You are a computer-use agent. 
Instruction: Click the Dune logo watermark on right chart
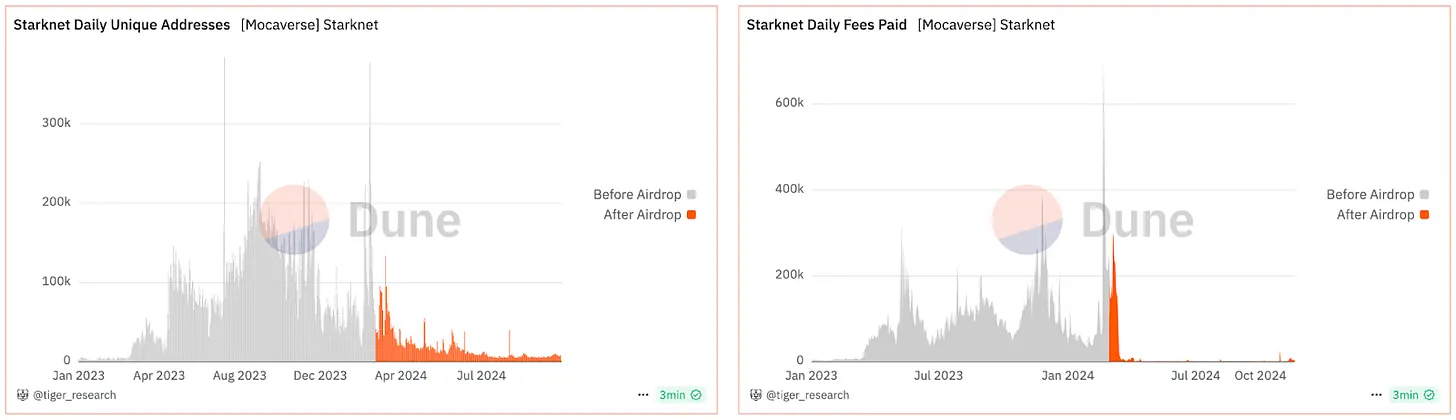(x=1093, y=220)
